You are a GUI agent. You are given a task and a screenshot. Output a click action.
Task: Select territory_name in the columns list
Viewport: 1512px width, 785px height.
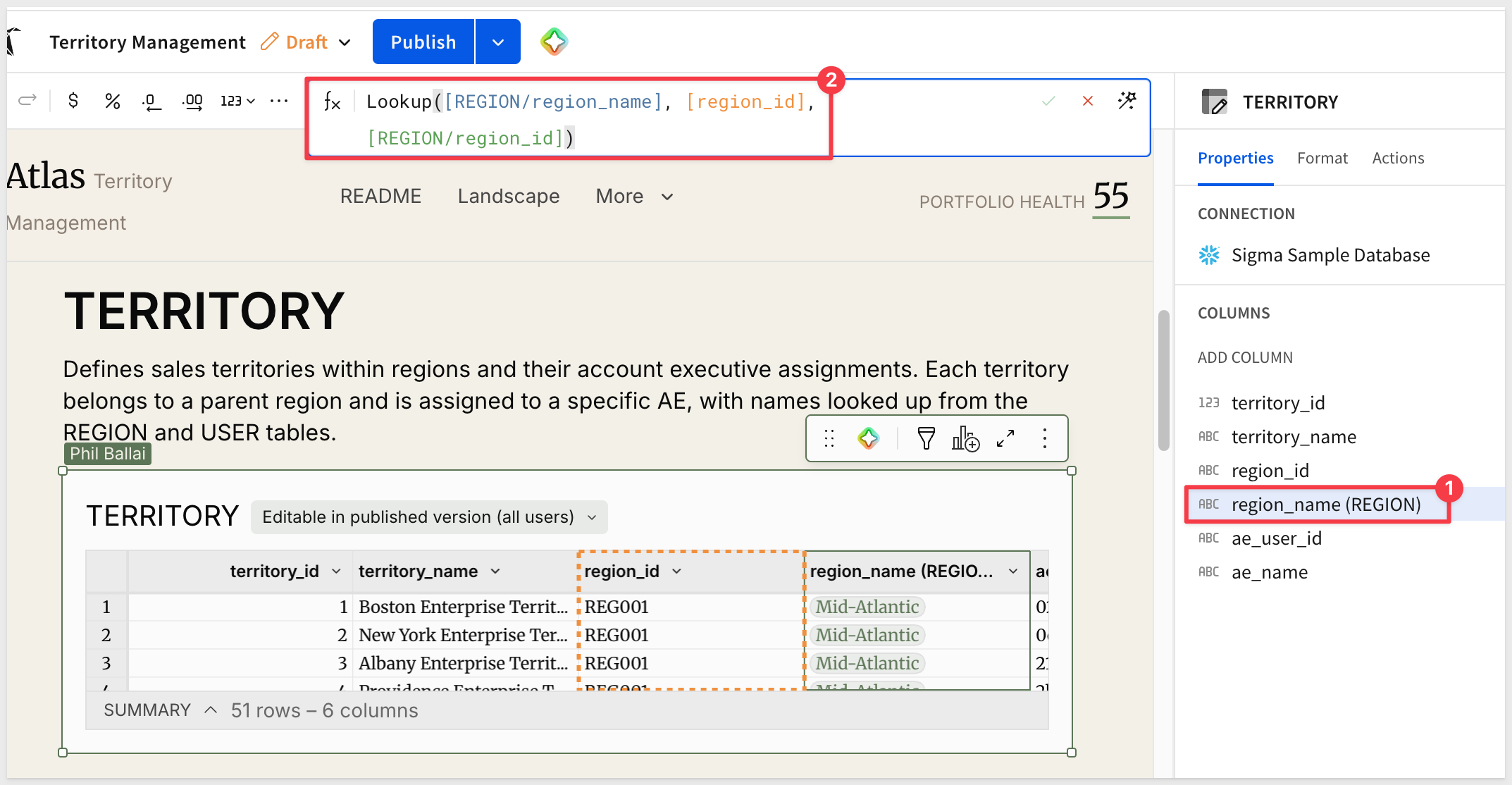pyautogui.click(x=1294, y=437)
